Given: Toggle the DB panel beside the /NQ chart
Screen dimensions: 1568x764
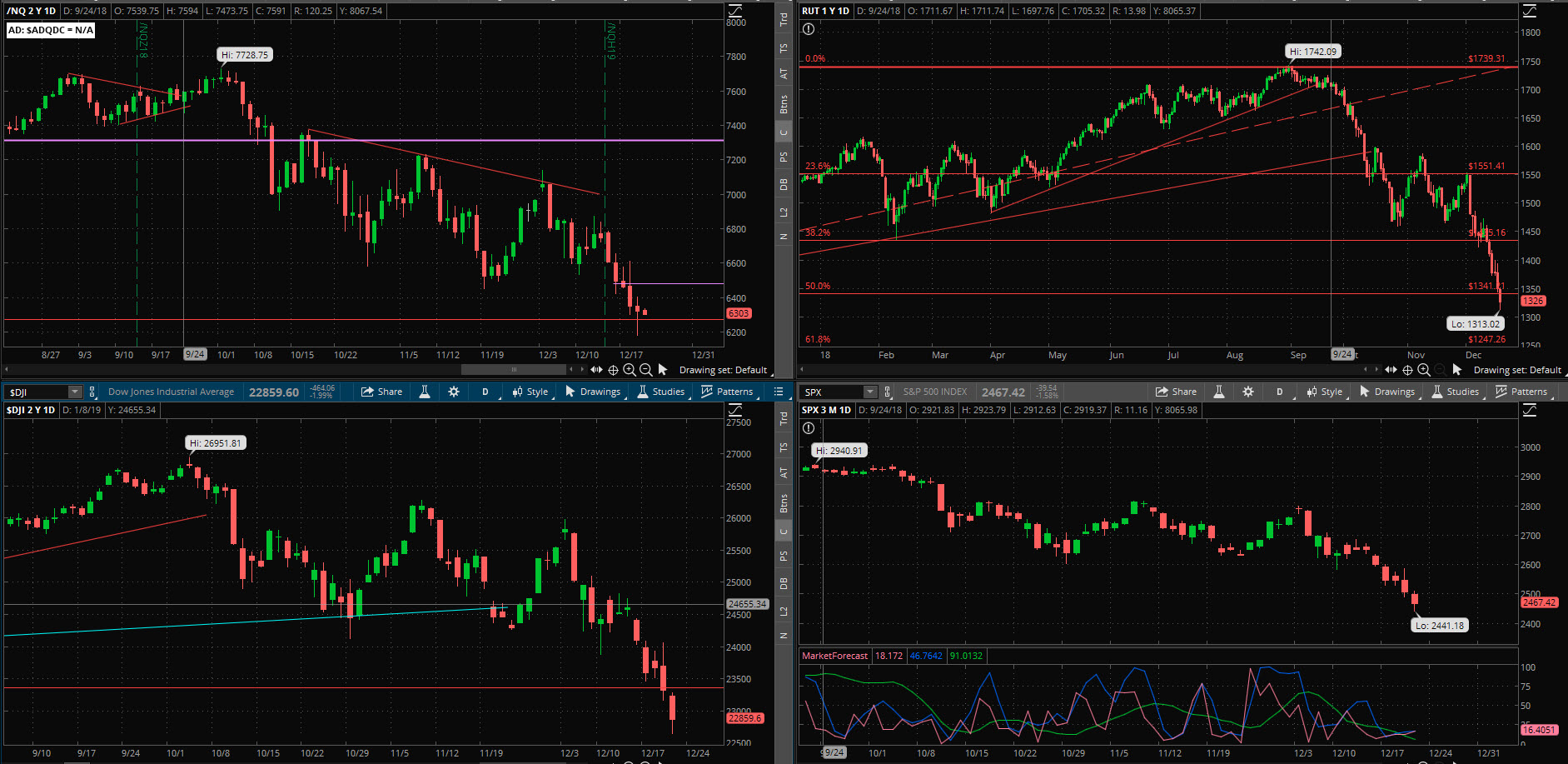Looking at the screenshot, I should (x=784, y=184).
